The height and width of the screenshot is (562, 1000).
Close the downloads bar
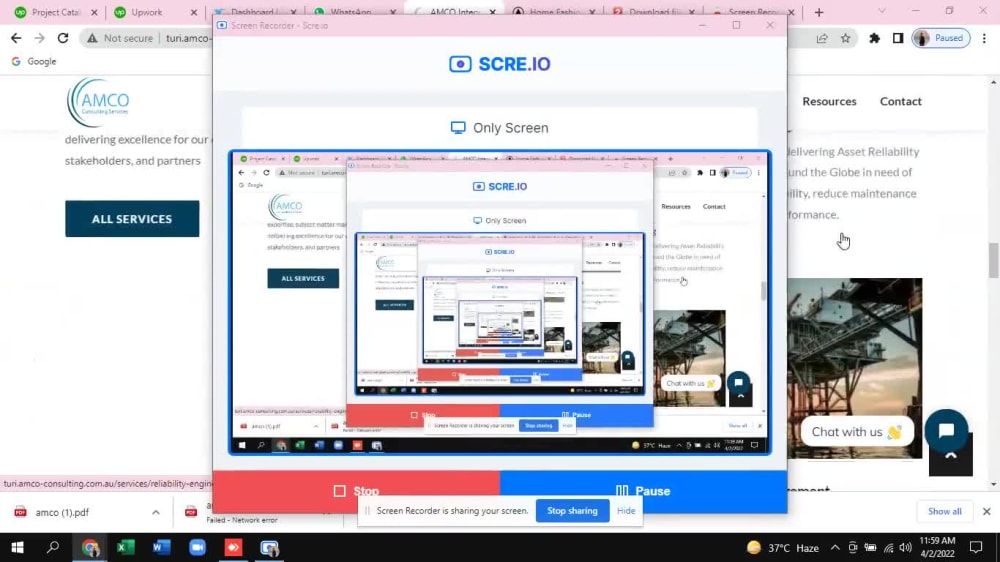[986, 512]
